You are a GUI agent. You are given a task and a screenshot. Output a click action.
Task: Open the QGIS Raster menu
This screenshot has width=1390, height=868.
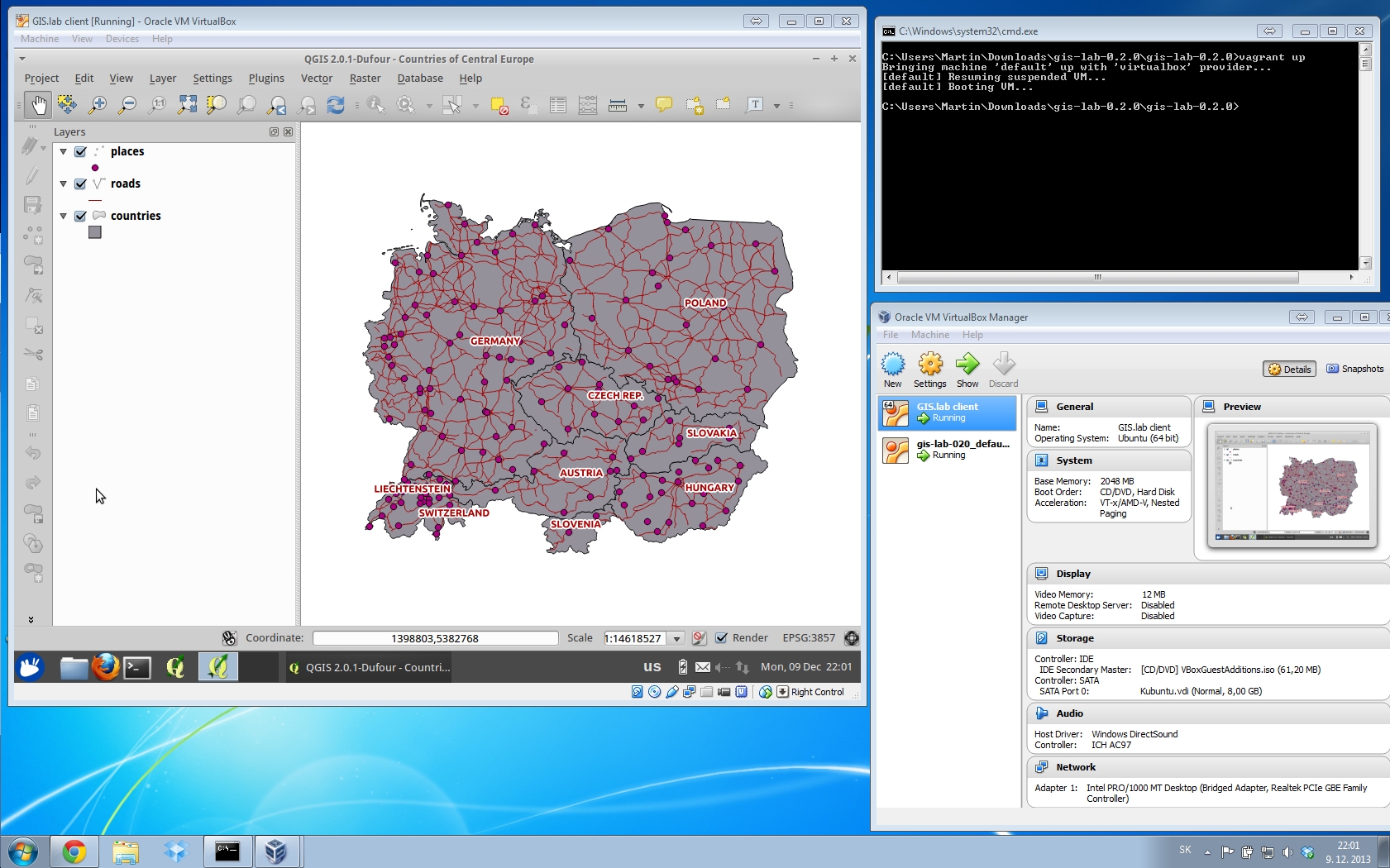coord(365,79)
